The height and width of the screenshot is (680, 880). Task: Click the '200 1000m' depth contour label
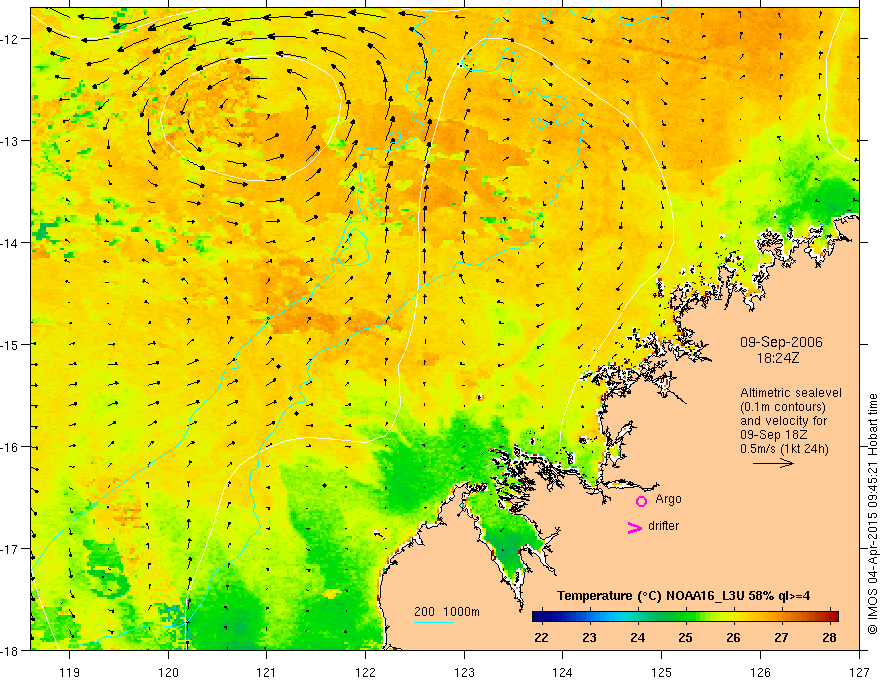click(447, 612)
